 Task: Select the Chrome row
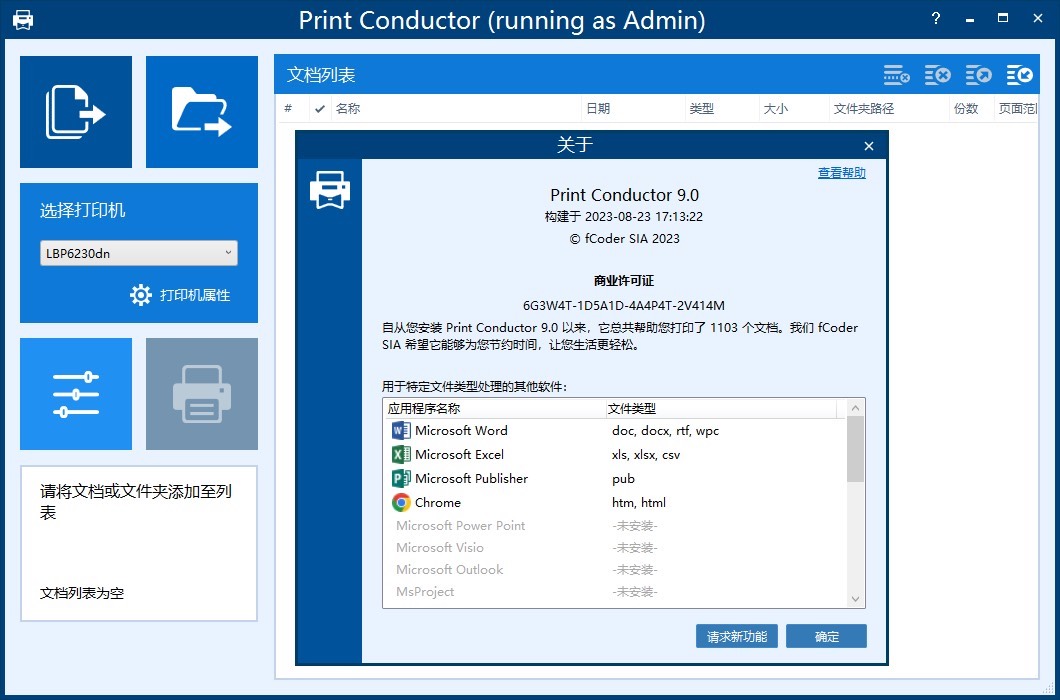point(615,503)
